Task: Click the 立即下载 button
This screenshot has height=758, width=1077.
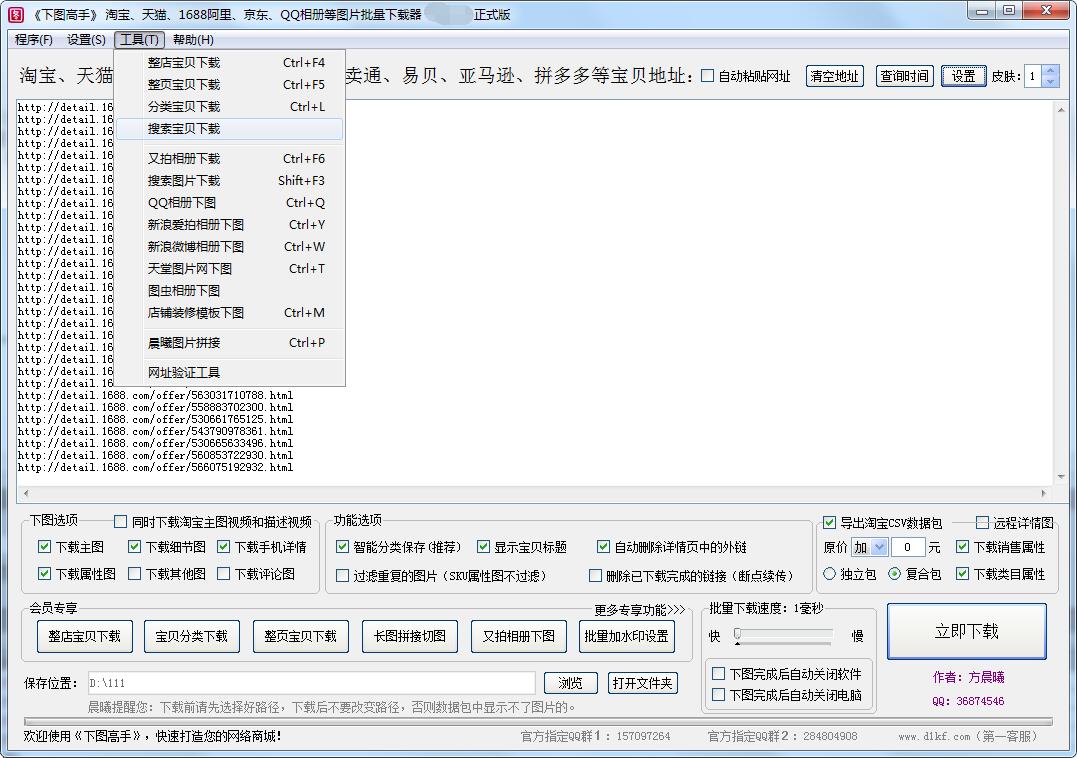Action: pos(966,631)
